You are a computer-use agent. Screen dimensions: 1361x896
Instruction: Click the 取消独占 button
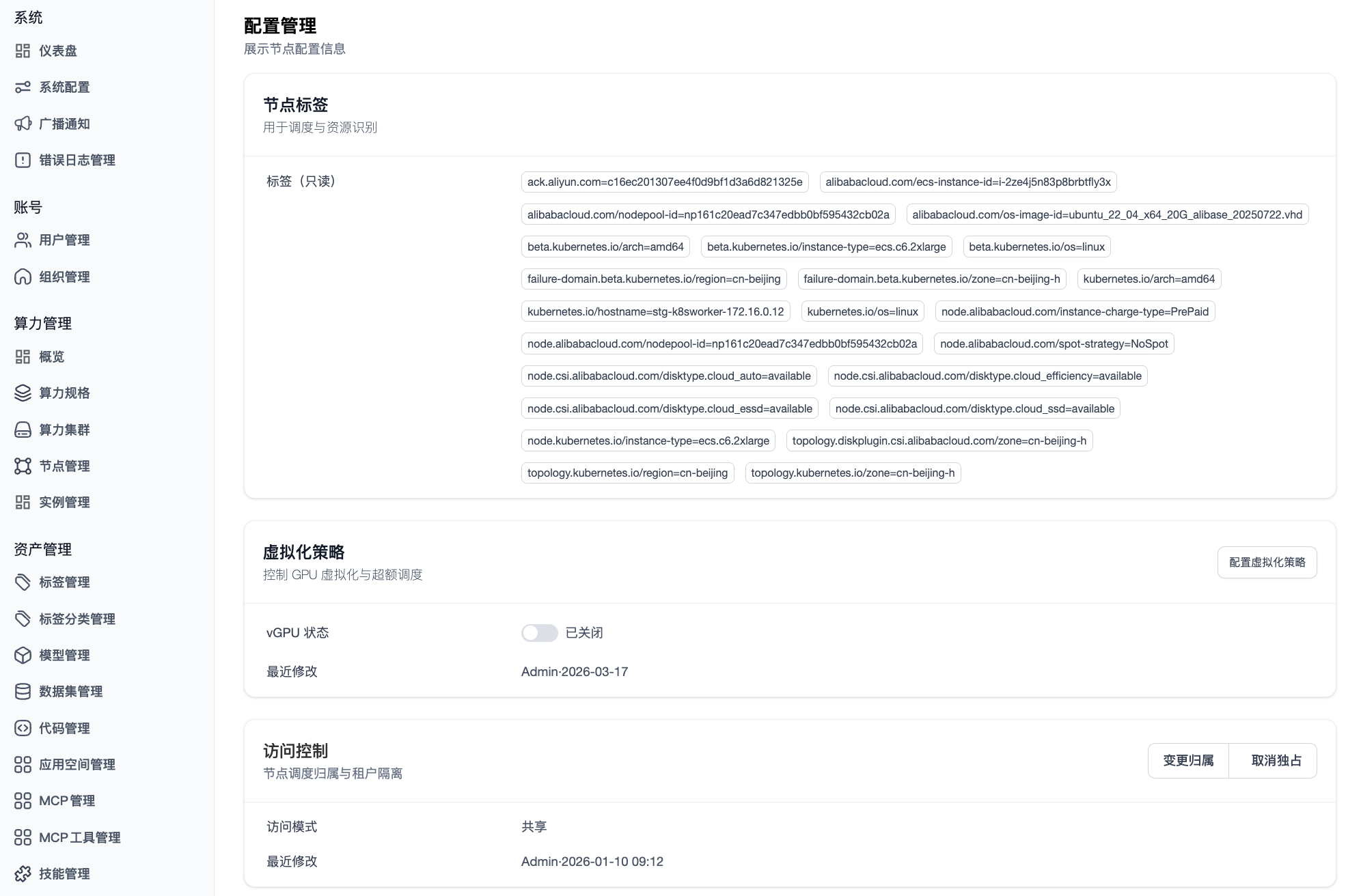pyautogui.click(x=1274, y=760)
